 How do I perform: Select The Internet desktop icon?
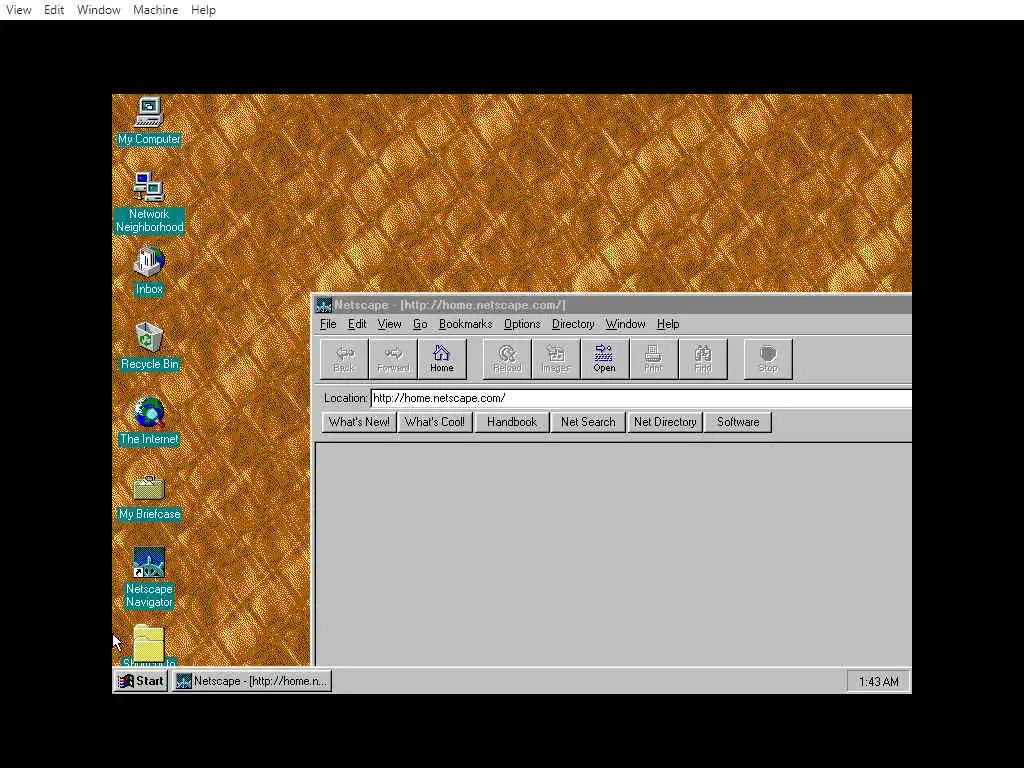149,421
